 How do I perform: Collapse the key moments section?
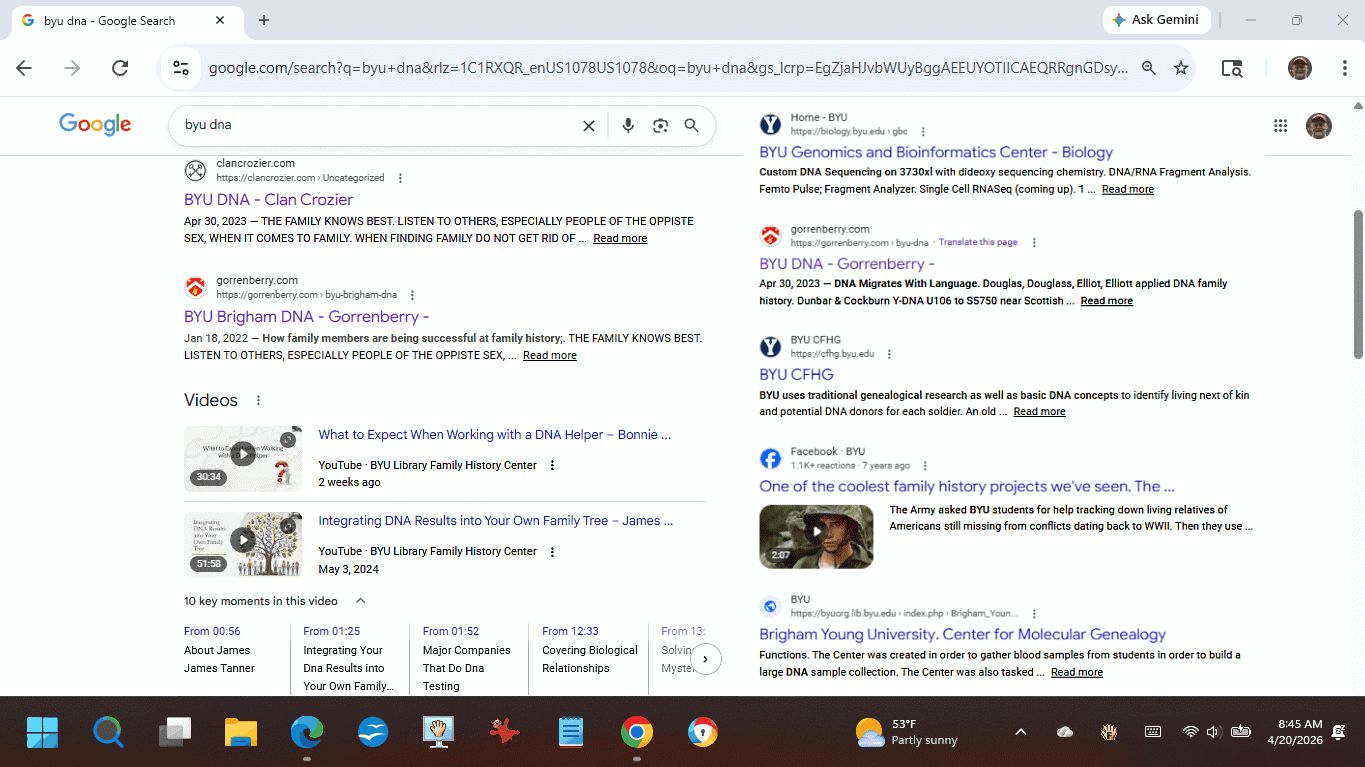[361, 601]
